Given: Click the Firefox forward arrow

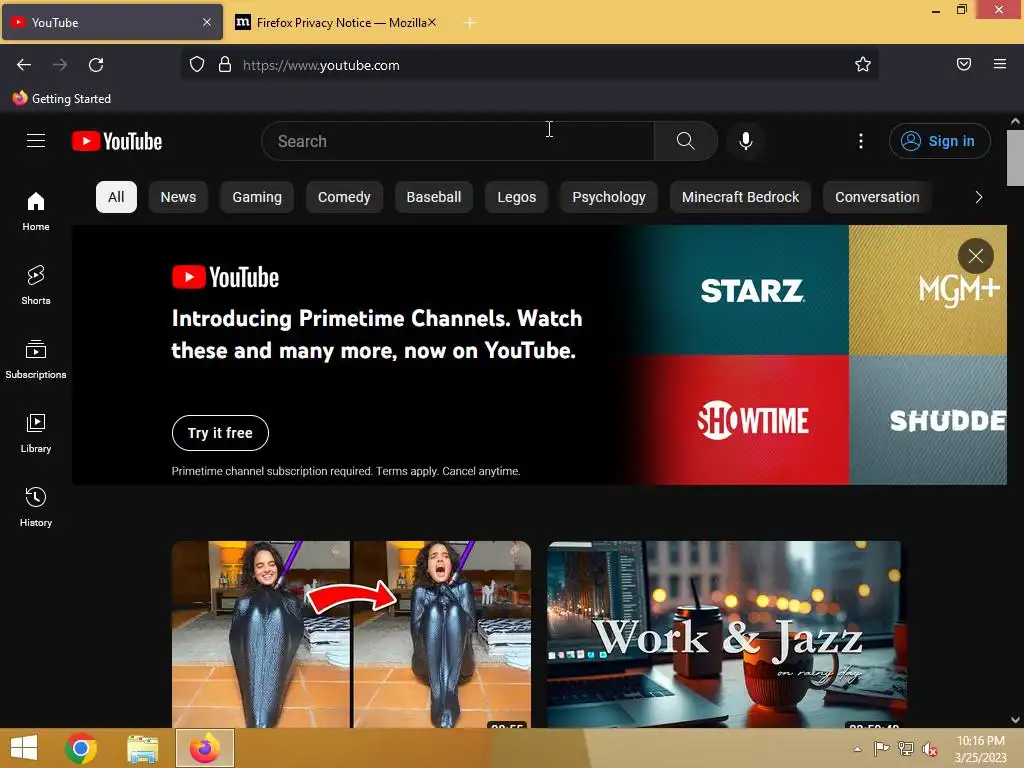Looking at the screenshot, I should pyautogui.click(x=60, y=65).
